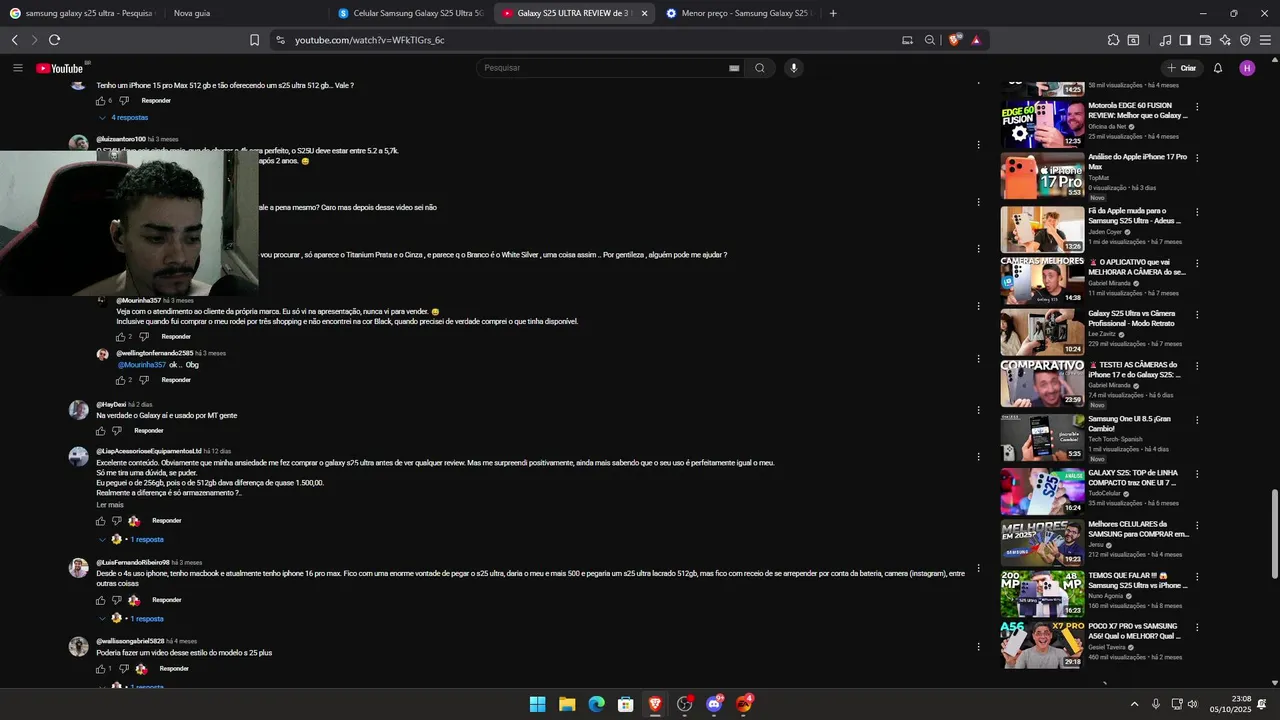
Task: Open the @LuisFernandoRibeiro98 channel link
Action: [x=133, y=563]
